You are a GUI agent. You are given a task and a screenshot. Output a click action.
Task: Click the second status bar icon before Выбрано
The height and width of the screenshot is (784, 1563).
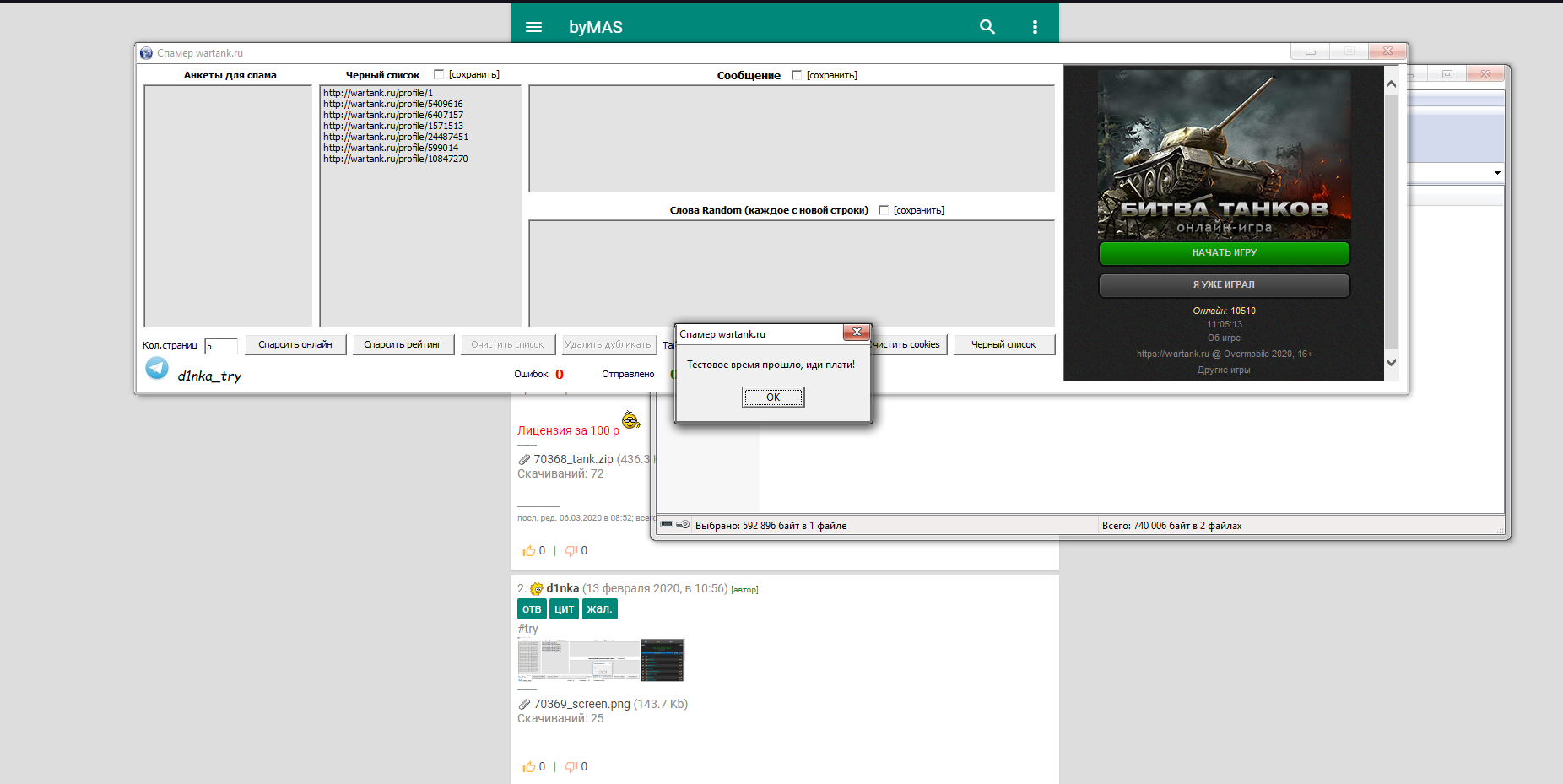(683, 525)
